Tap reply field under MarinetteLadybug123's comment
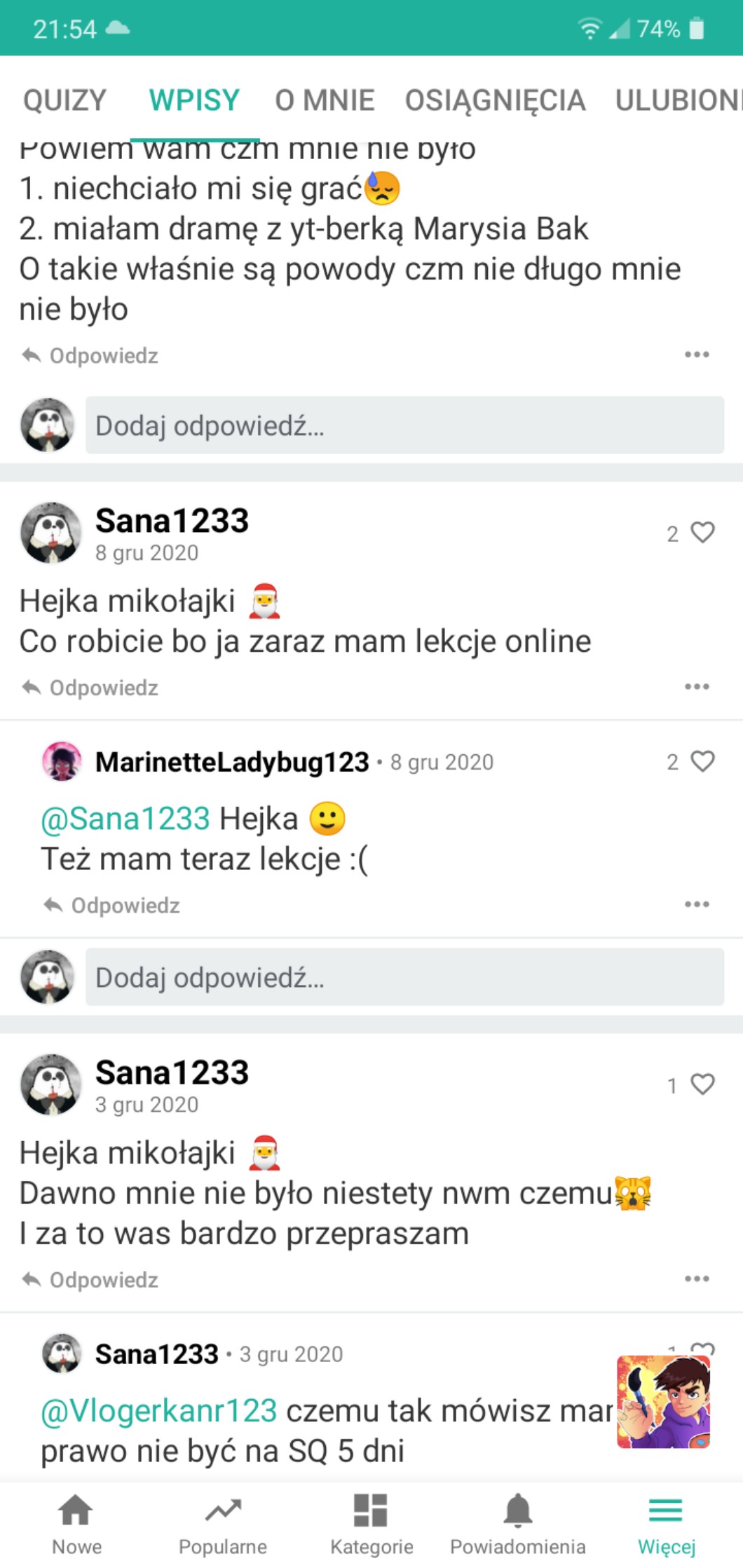This screenshot has height=1568, width=743. [404, 977]
